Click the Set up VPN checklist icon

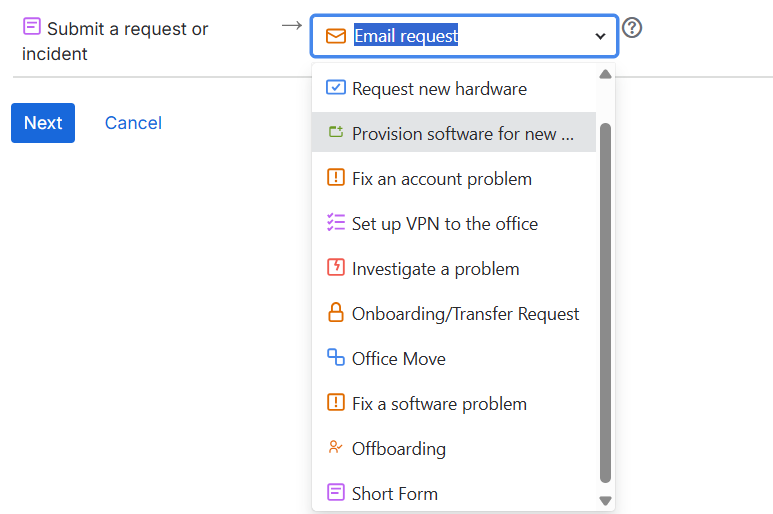point(336,223)
